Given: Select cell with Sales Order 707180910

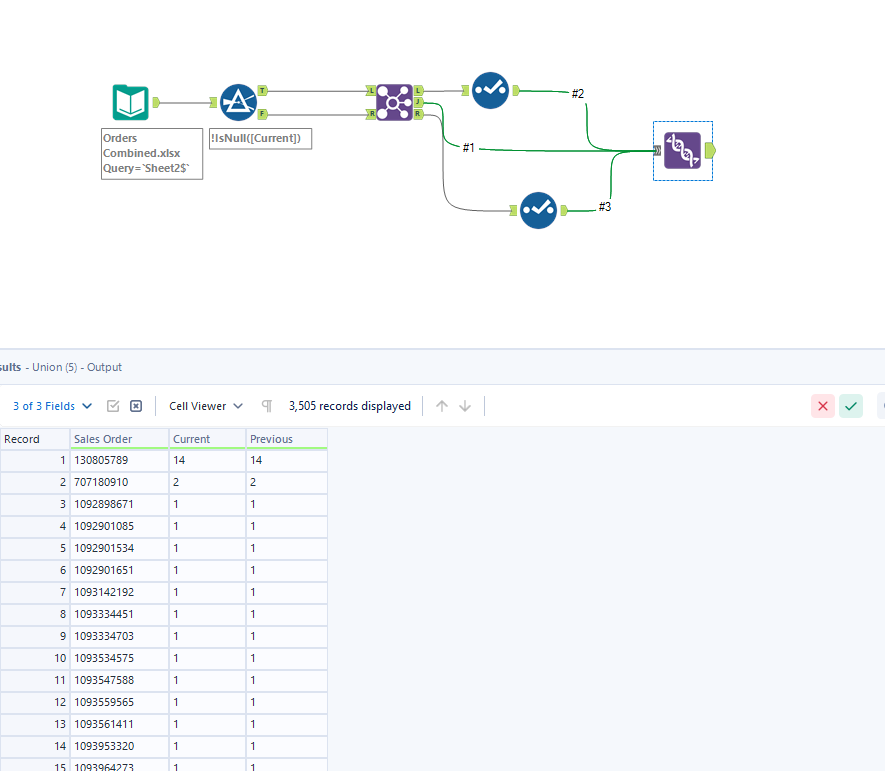Looking at the screenshot, I should click(119, 483).
